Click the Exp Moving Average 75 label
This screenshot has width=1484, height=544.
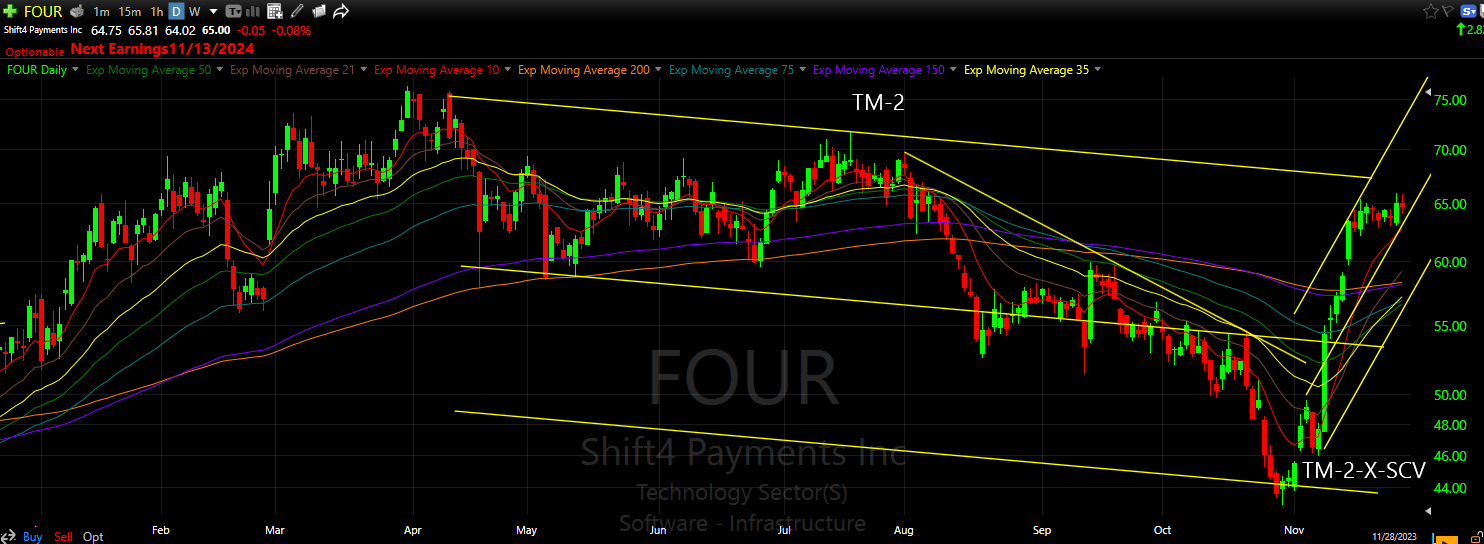731,70
